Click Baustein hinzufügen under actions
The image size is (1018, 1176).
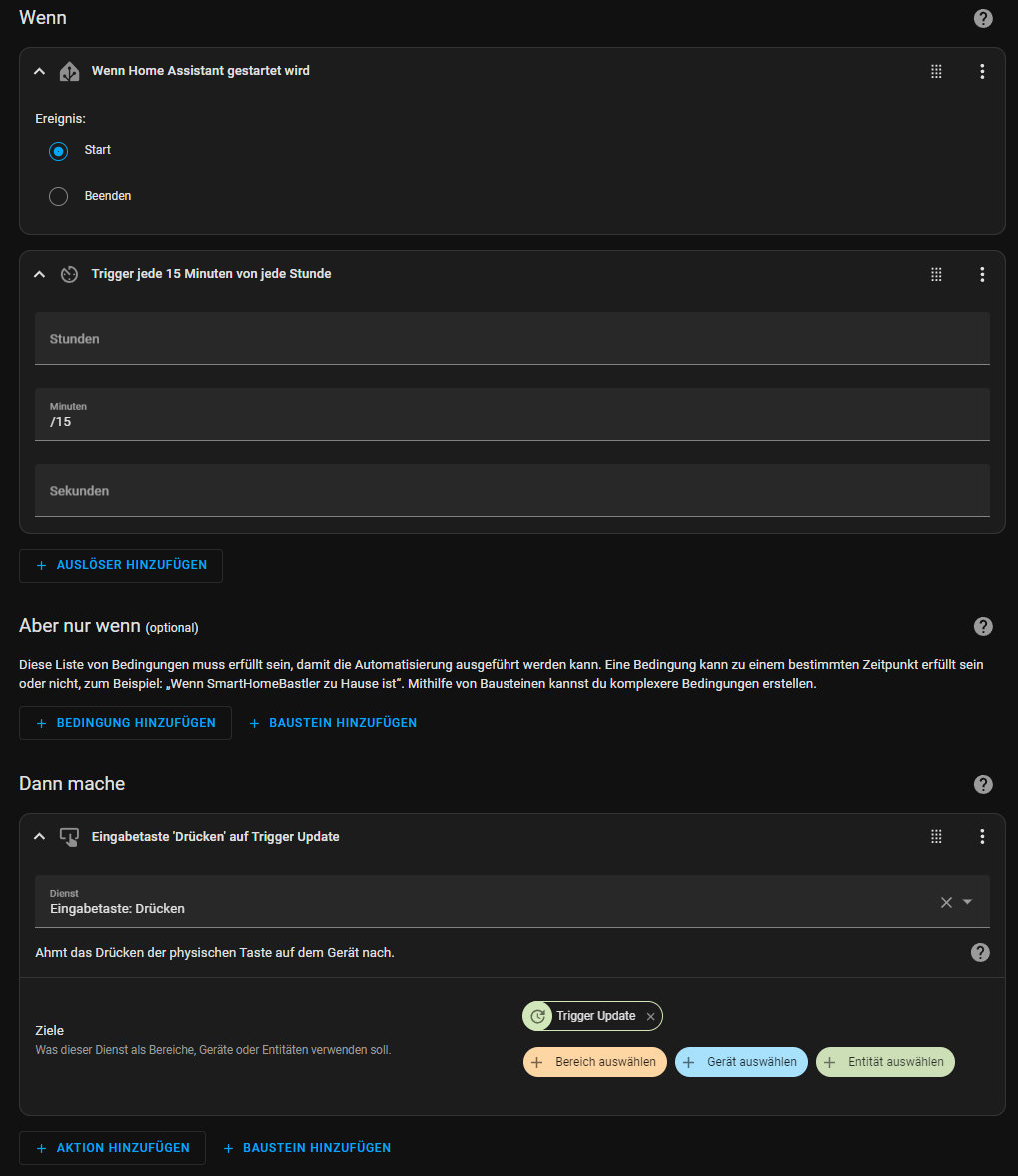(307, 1147)
